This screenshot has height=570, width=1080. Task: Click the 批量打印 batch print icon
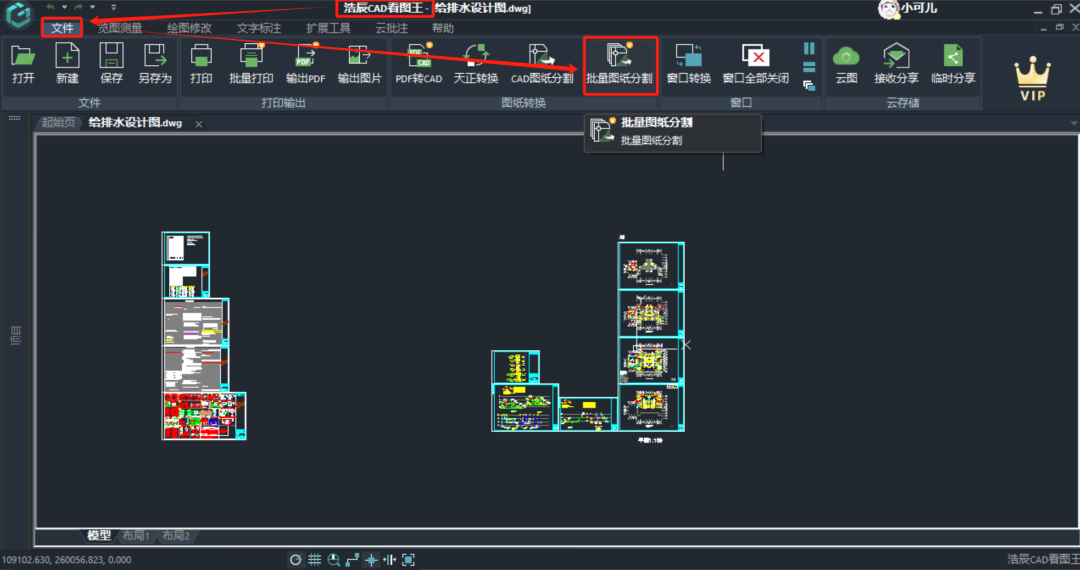[x=251, y=63]
